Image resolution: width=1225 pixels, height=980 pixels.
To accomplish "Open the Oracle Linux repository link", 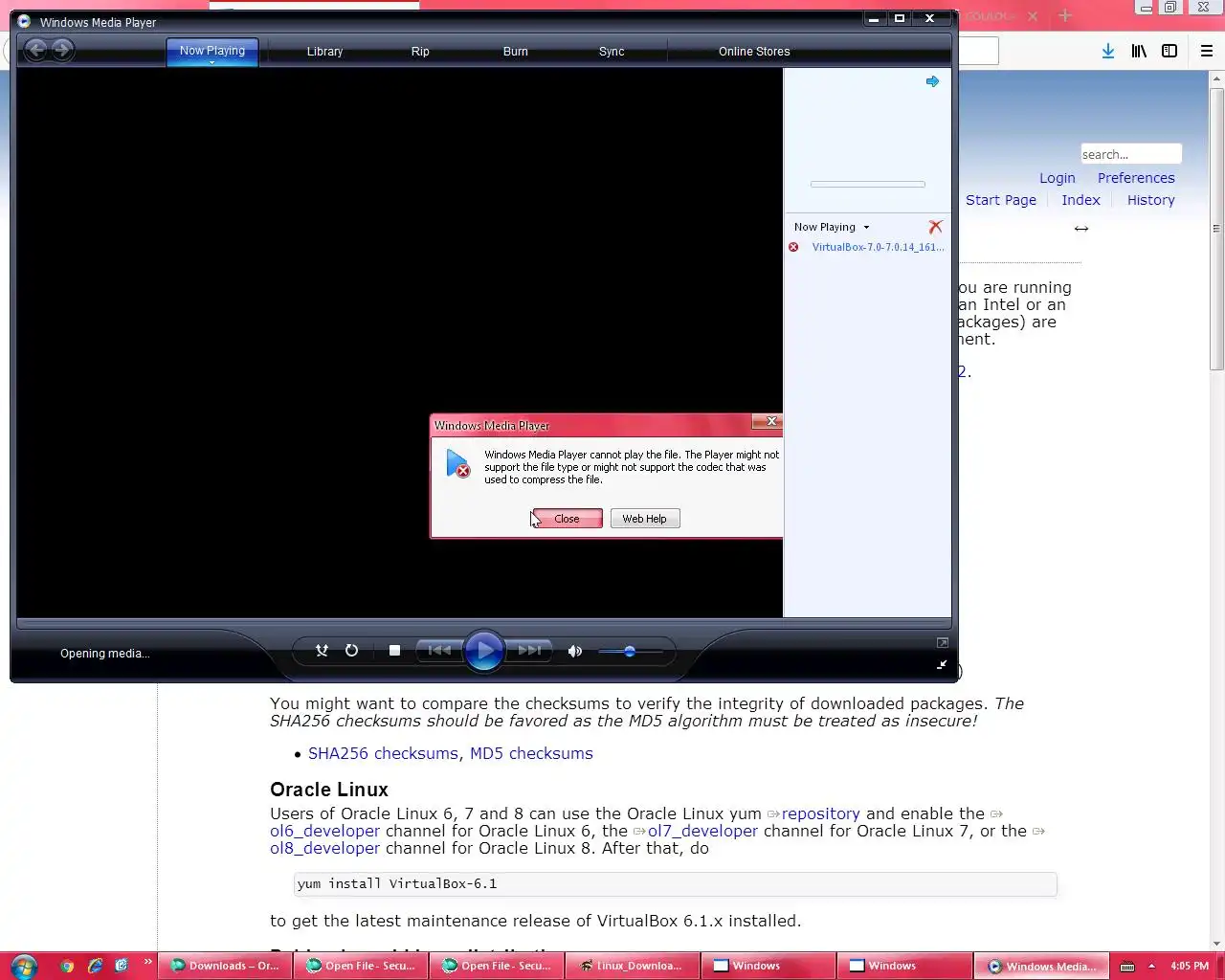I will (820, 813).
